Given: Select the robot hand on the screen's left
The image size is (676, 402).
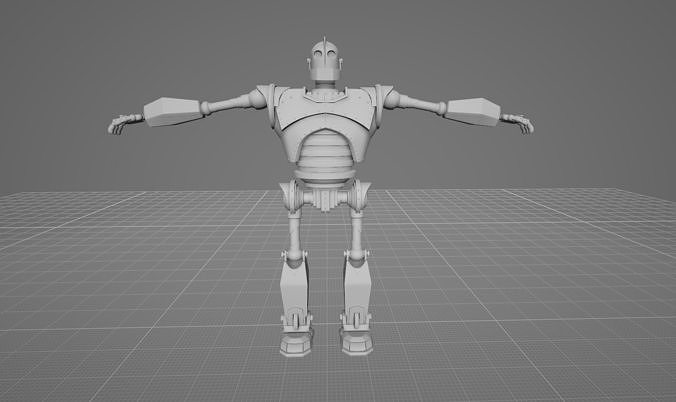Looking at the screenshot, I should tap(125, 123).
